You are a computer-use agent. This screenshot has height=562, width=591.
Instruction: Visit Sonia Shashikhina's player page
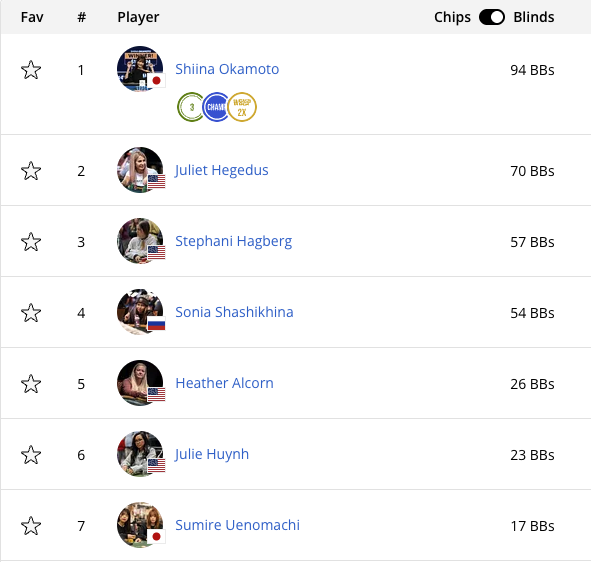click(x=234, y=312)
